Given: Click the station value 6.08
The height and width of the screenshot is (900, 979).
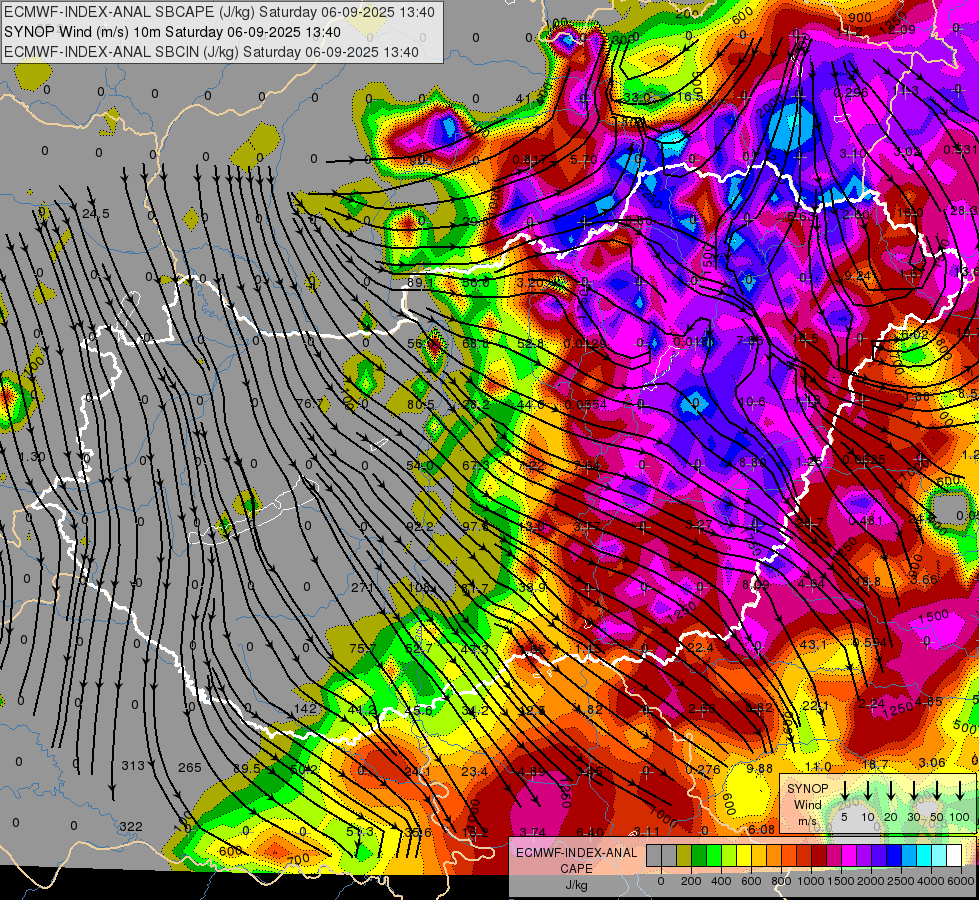Looking at the screenshot, I should (x=761, y=829).
